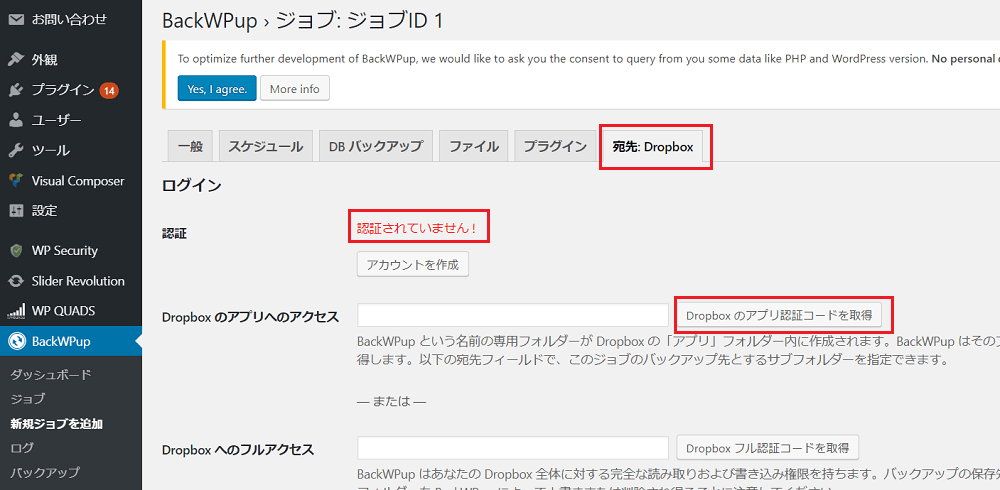Click the WP QUADS bar chart icon

pyautogui.click(x=16, y=311)
